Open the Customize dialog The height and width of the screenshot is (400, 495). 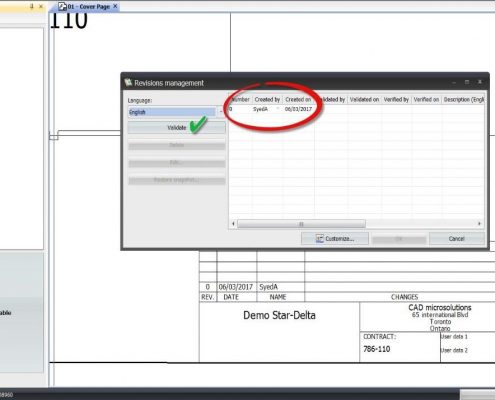tap(335, 239)
